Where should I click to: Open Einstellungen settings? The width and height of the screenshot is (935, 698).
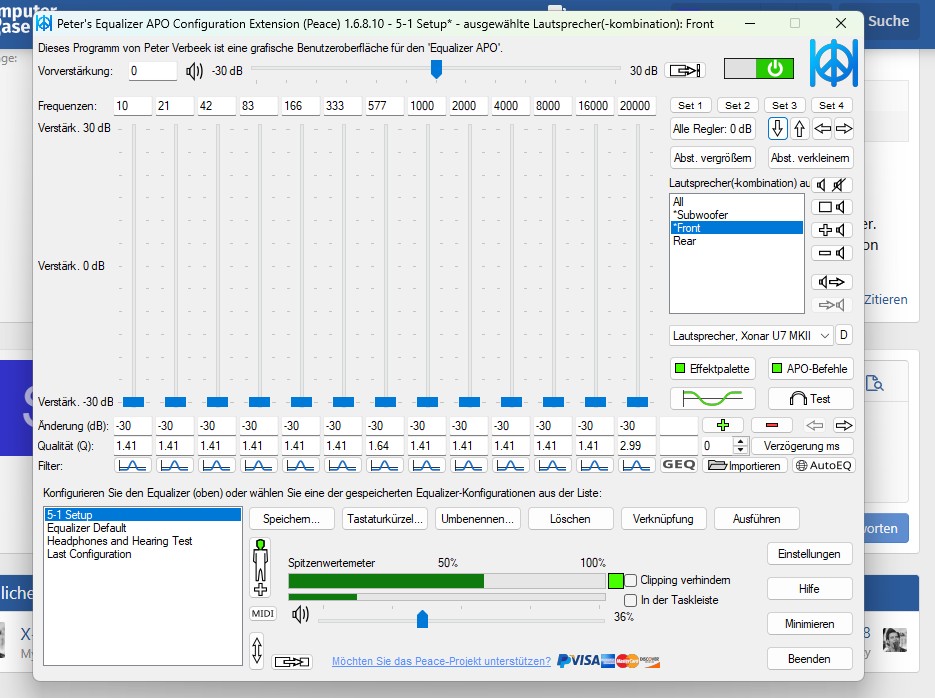(x=810, y=554)
